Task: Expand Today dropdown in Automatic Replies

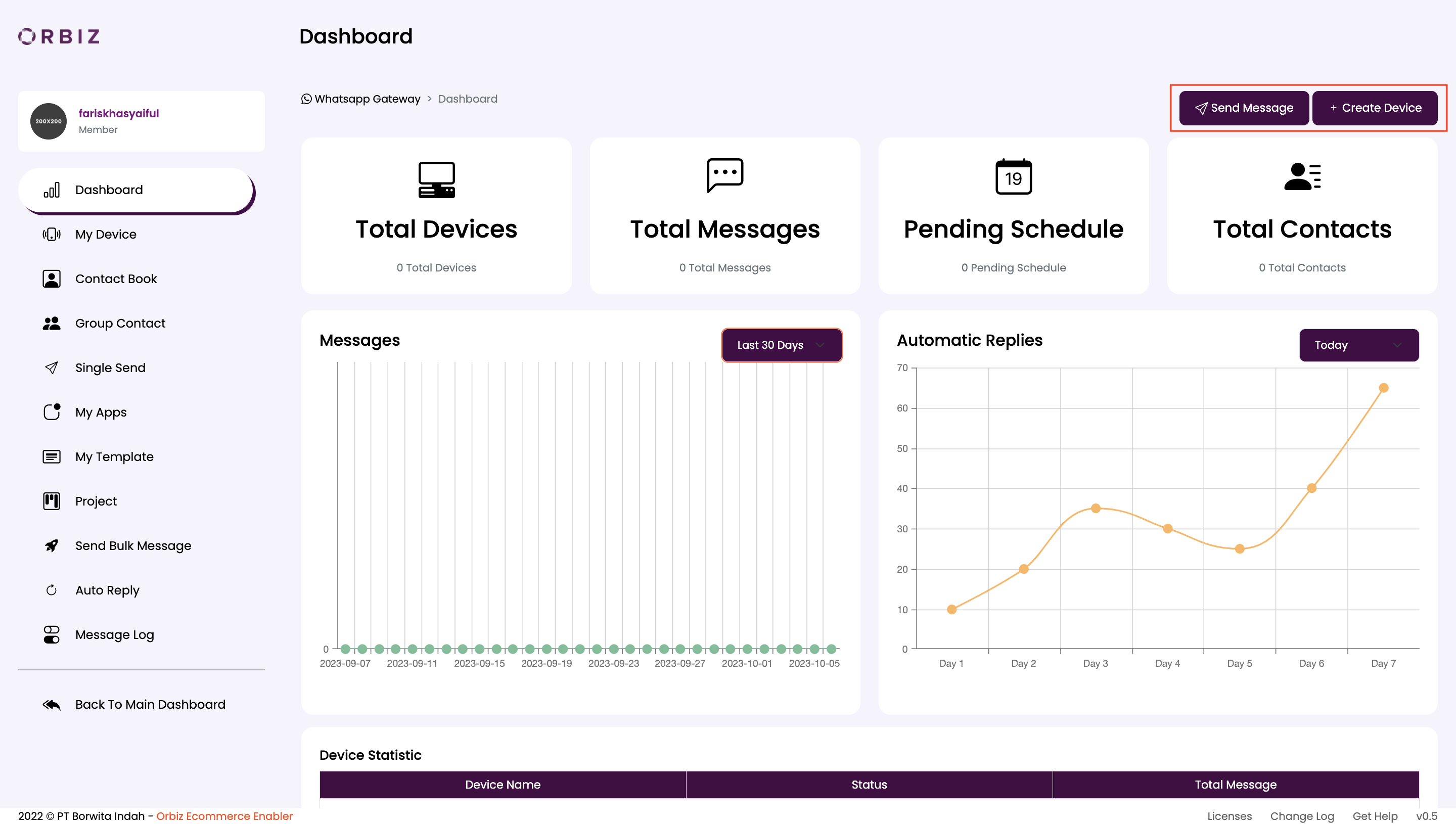Action: pos(1358,345)
